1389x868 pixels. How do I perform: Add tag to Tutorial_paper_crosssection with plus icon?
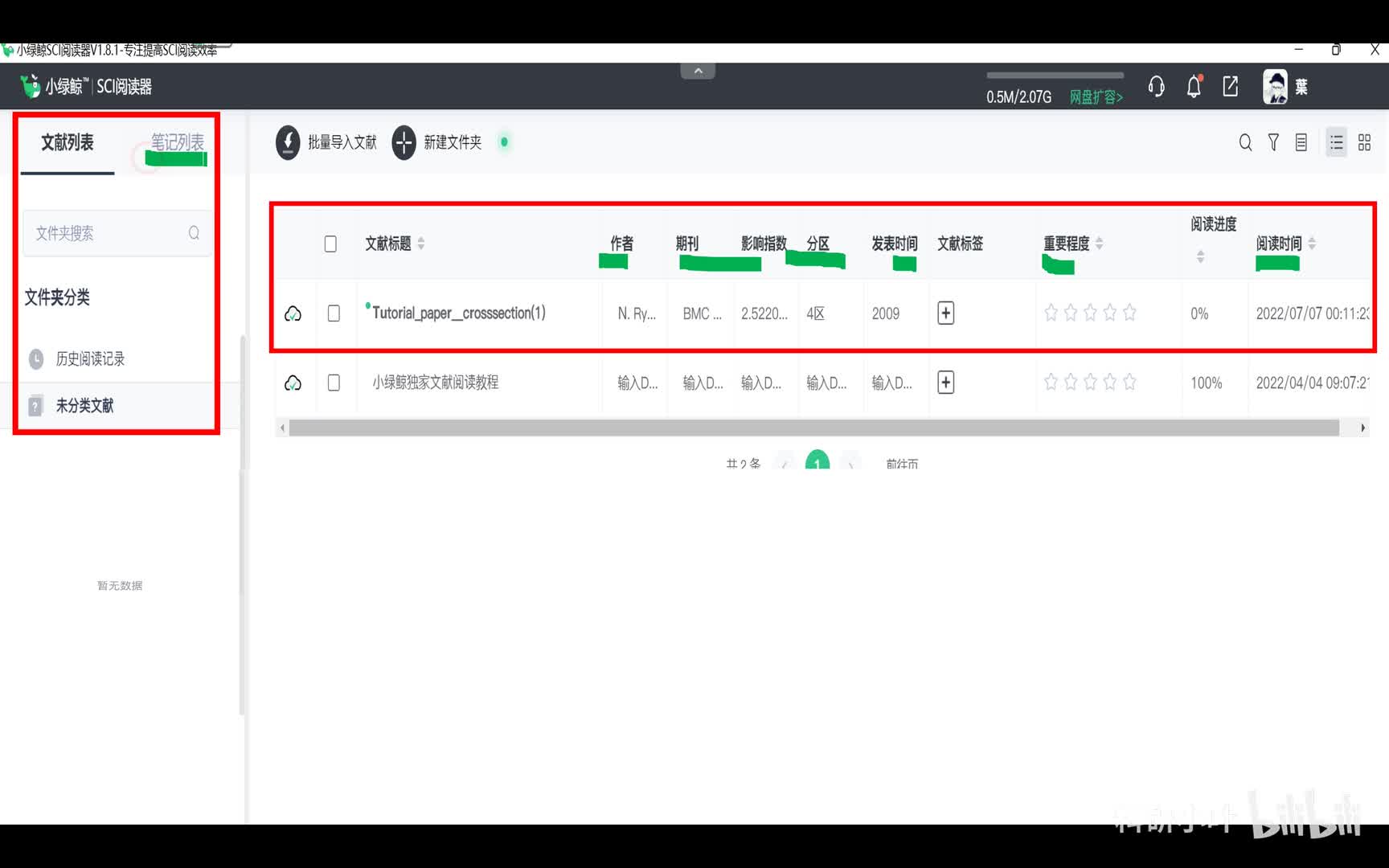point(945,313)
